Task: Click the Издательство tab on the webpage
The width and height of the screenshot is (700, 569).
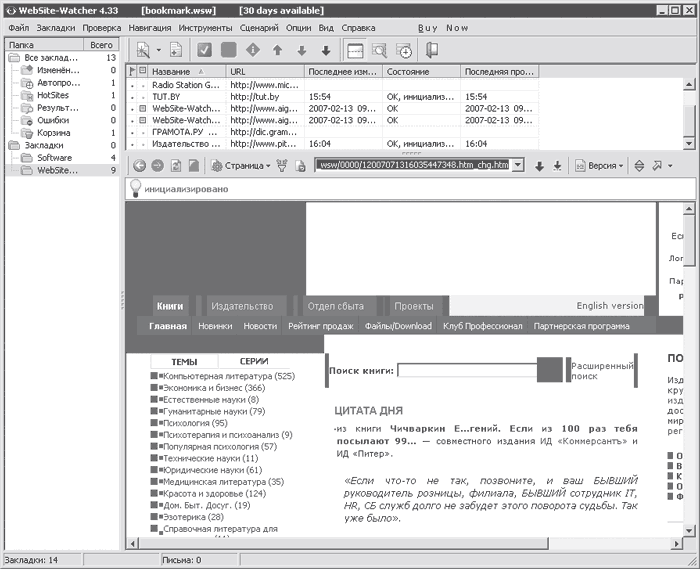Action: [242, 306]
